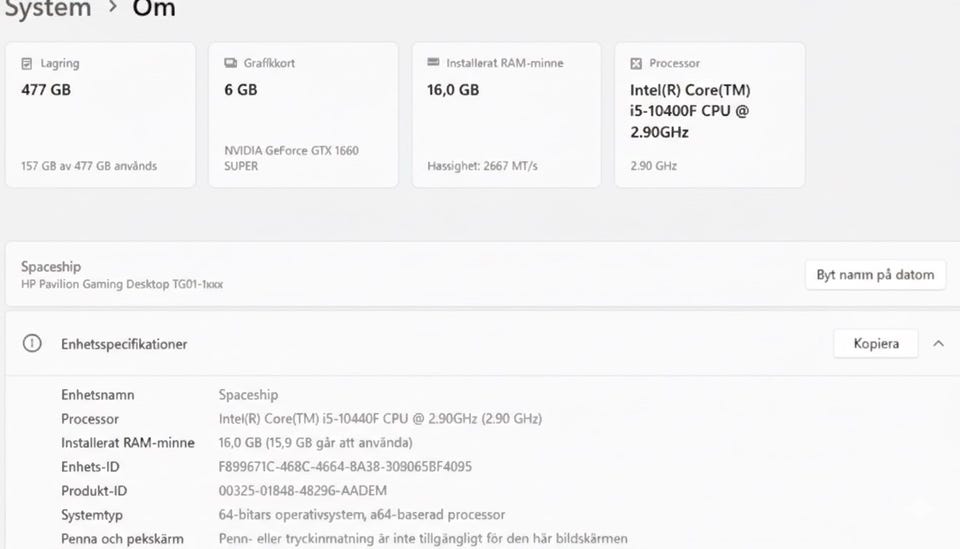Click the Enhets-ID value text

pos(345,467)
